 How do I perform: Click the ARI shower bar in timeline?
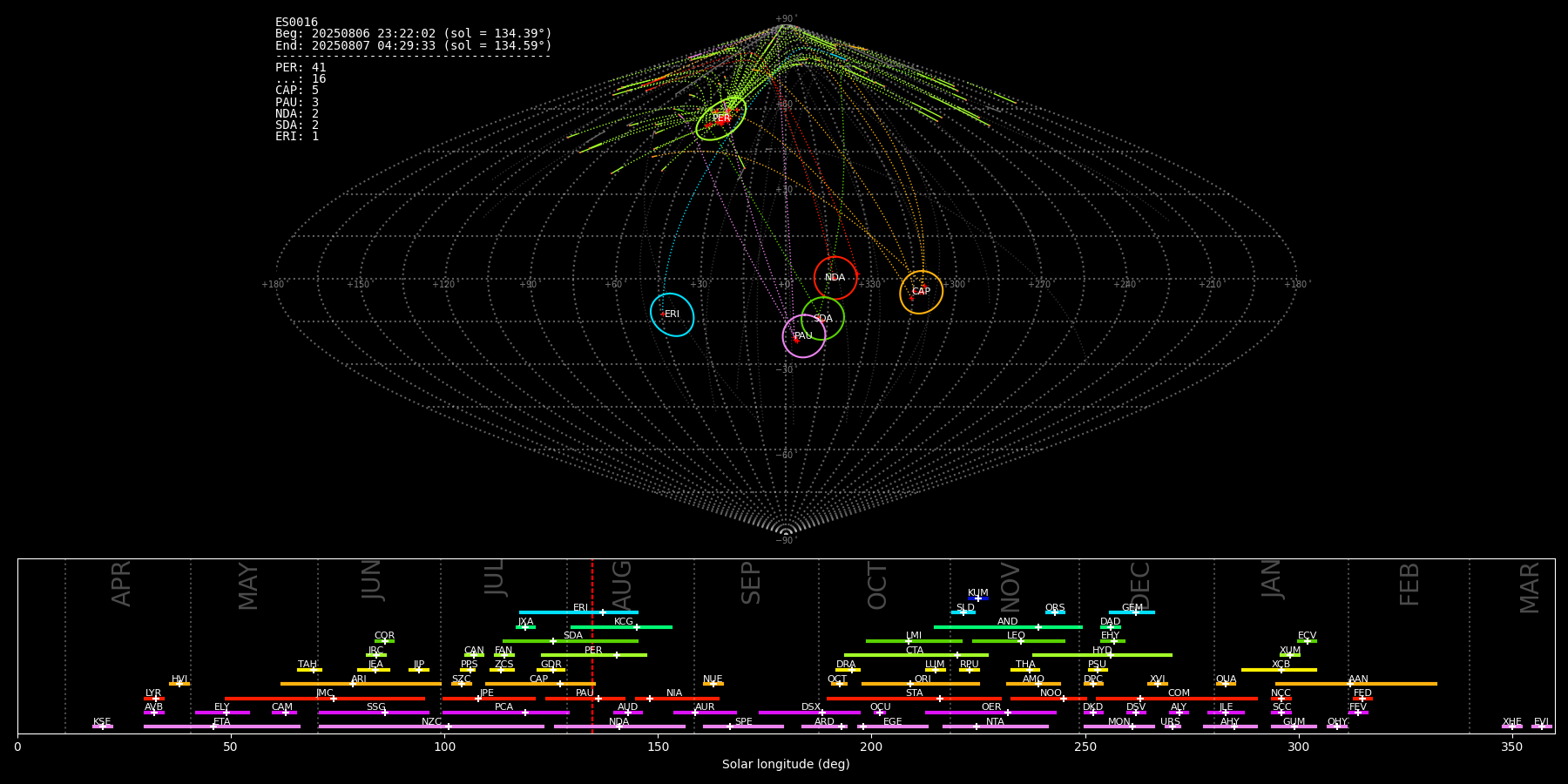coord(361,684)
